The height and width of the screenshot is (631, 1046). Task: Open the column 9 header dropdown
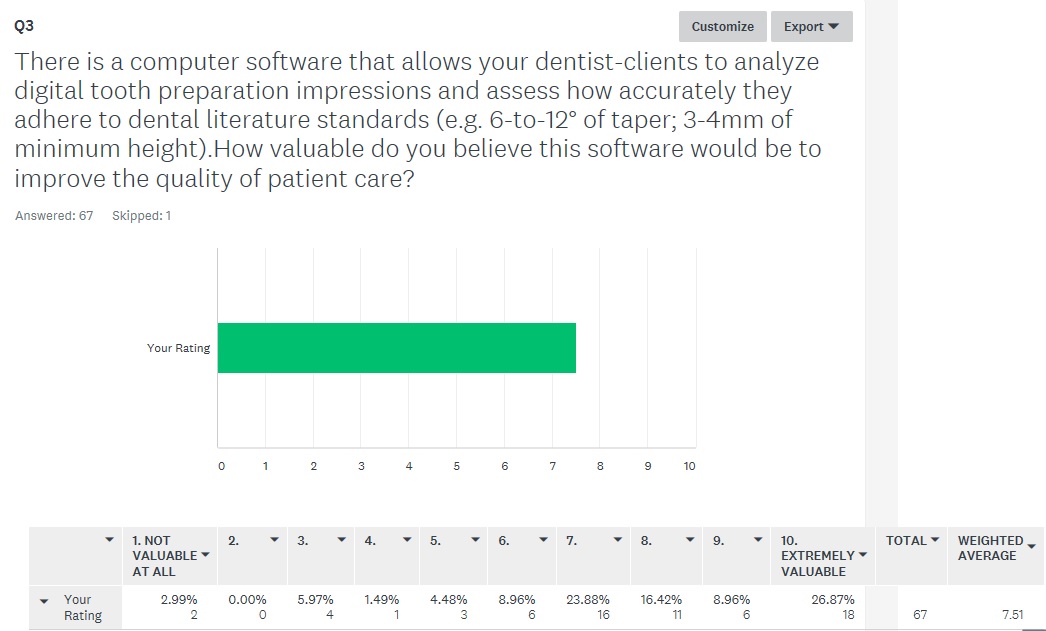[758, 541]
